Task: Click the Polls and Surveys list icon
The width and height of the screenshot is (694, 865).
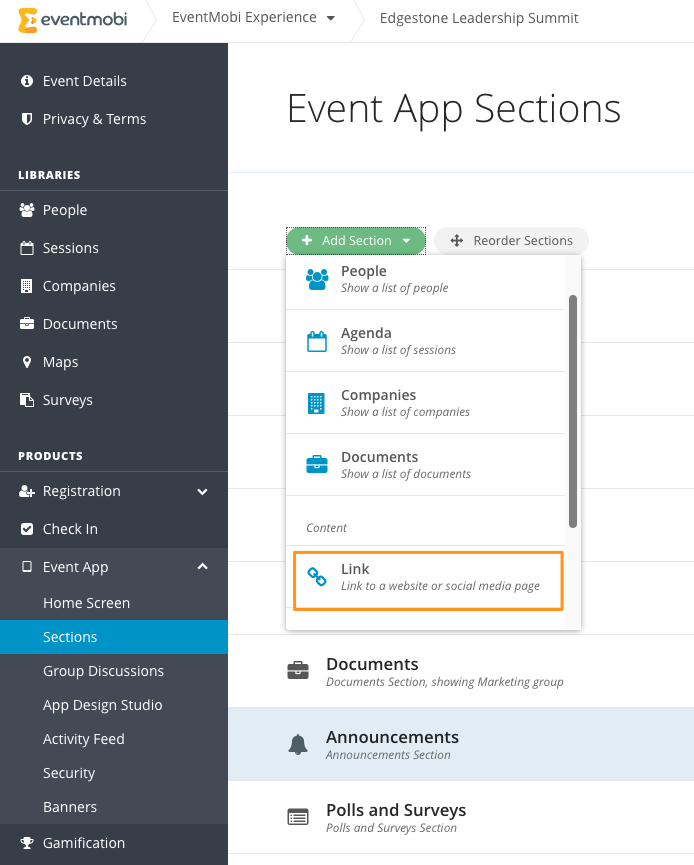Action: pyautogui.click(x=298, y=816)
